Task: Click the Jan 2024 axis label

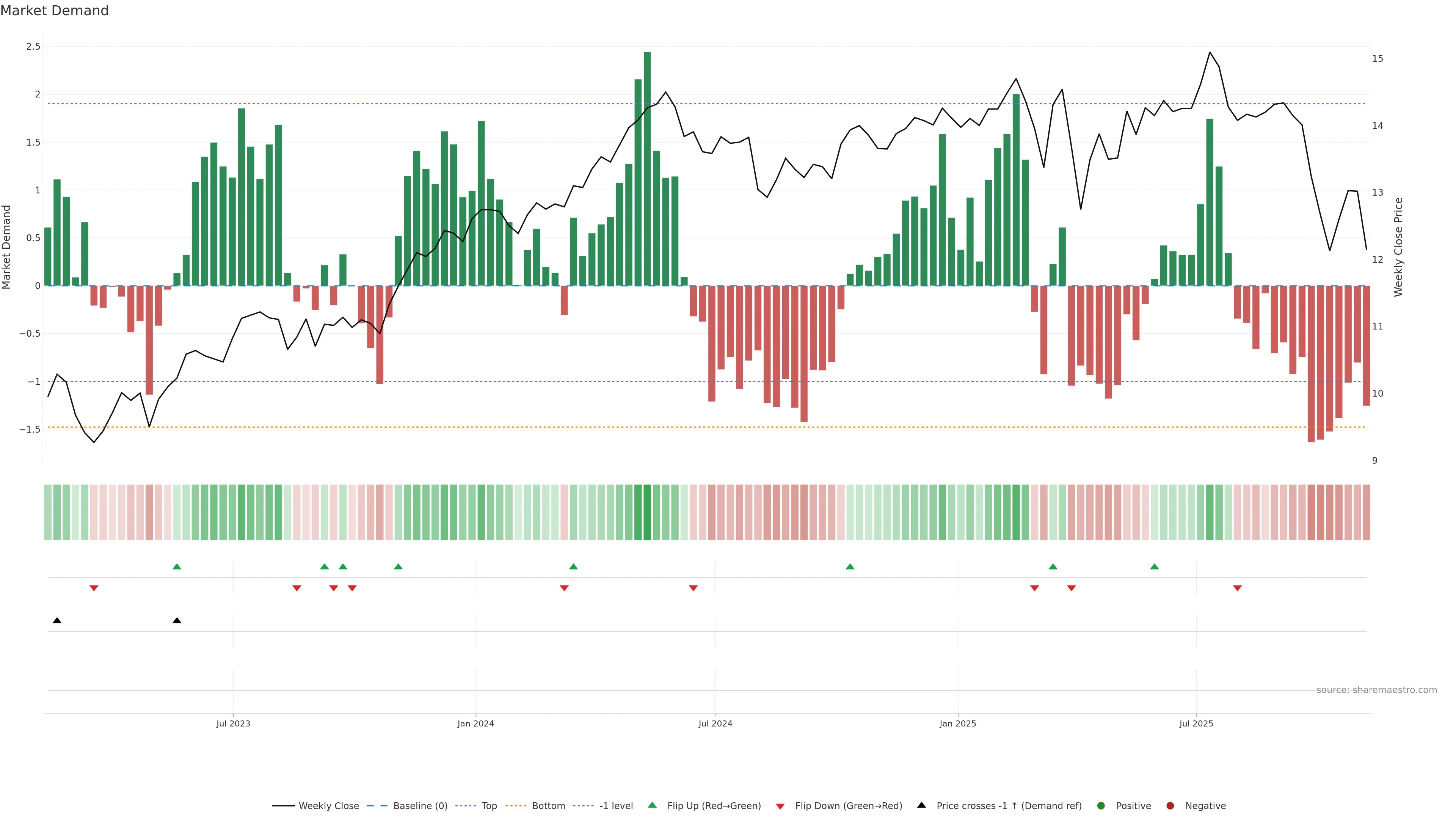Action: (x=475, y=723)
